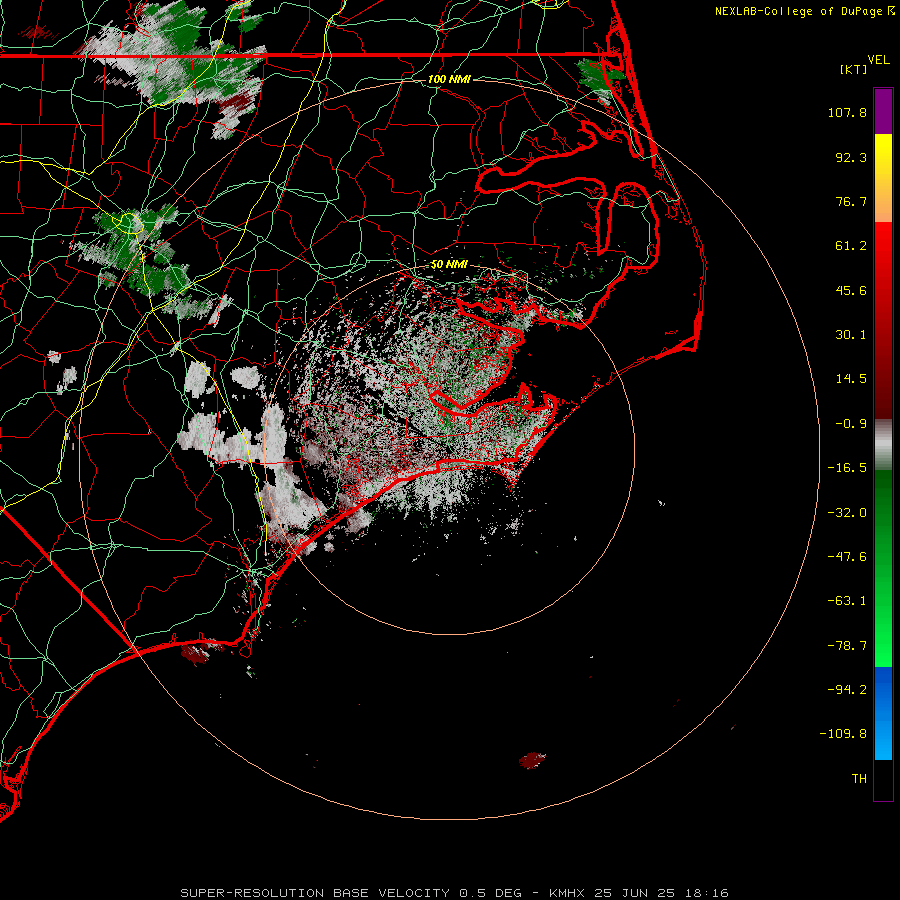Click the -63.1 velocity scale value
This screenshot has height=900, width=900.
(847, 601)
